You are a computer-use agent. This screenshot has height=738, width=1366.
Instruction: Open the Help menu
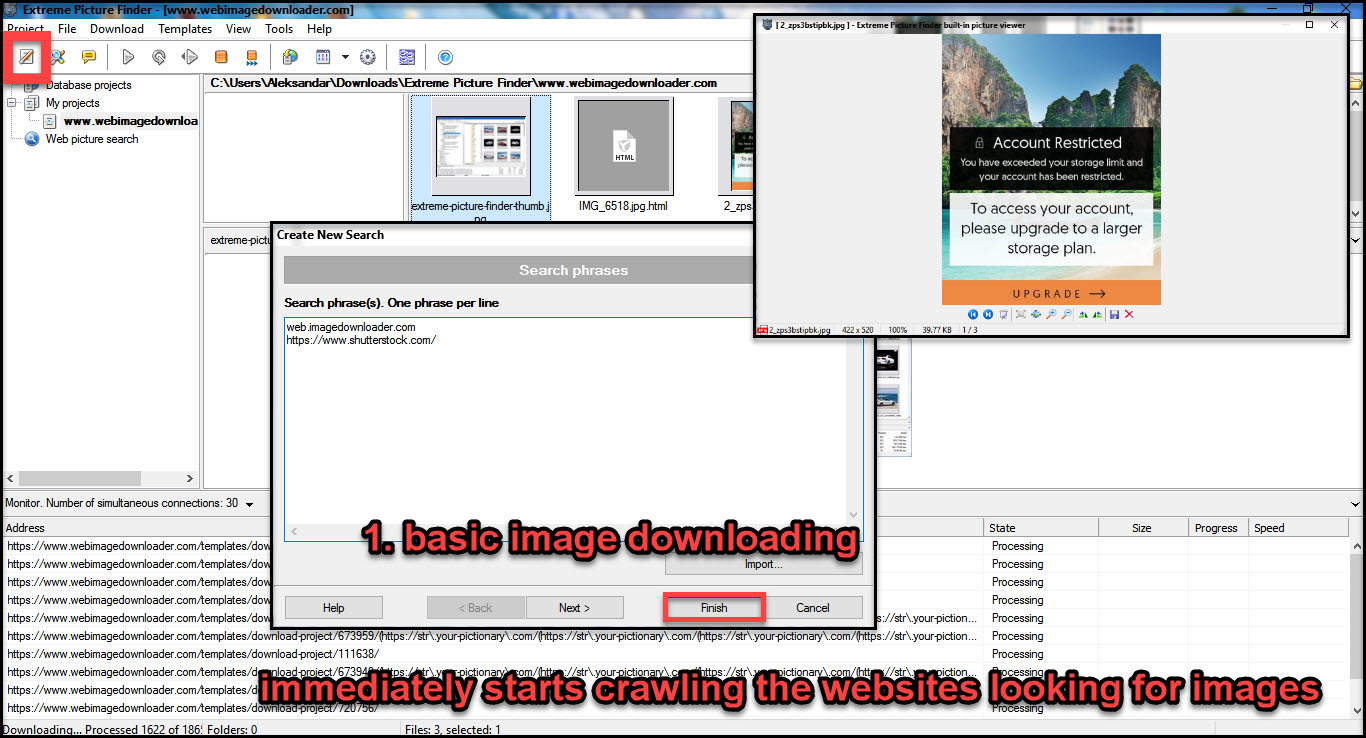(319, 29)
